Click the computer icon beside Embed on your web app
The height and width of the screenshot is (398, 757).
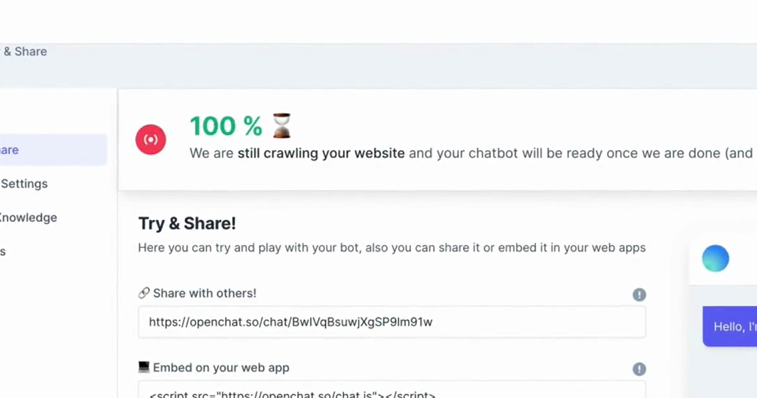(x=144, y=367)
